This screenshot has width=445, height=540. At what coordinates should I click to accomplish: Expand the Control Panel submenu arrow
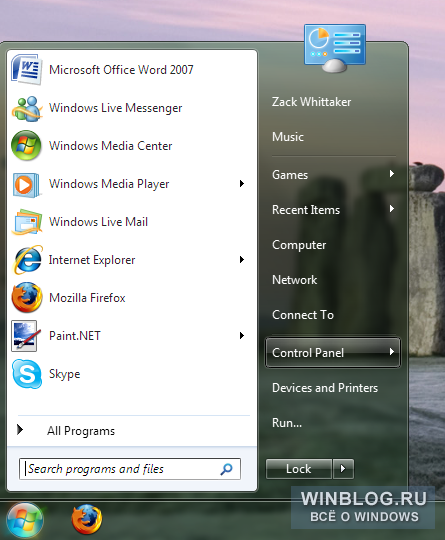(x=392, y=352)
